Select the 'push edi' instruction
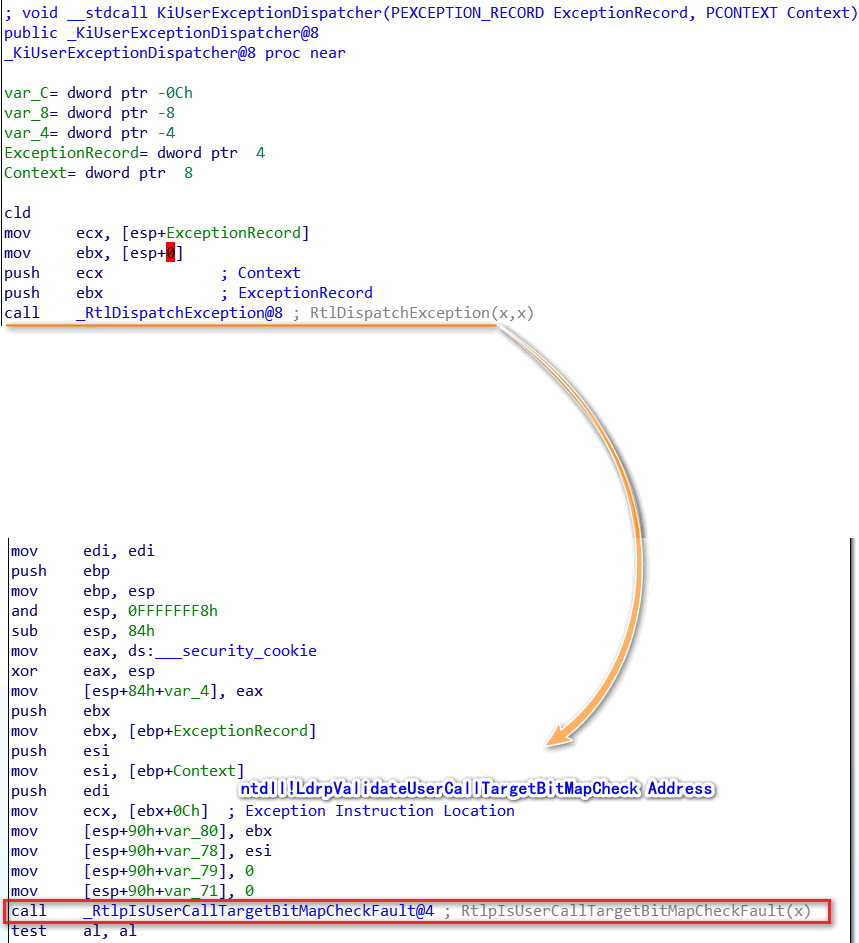This screenshot has width=859, height=943. point(60,791)
